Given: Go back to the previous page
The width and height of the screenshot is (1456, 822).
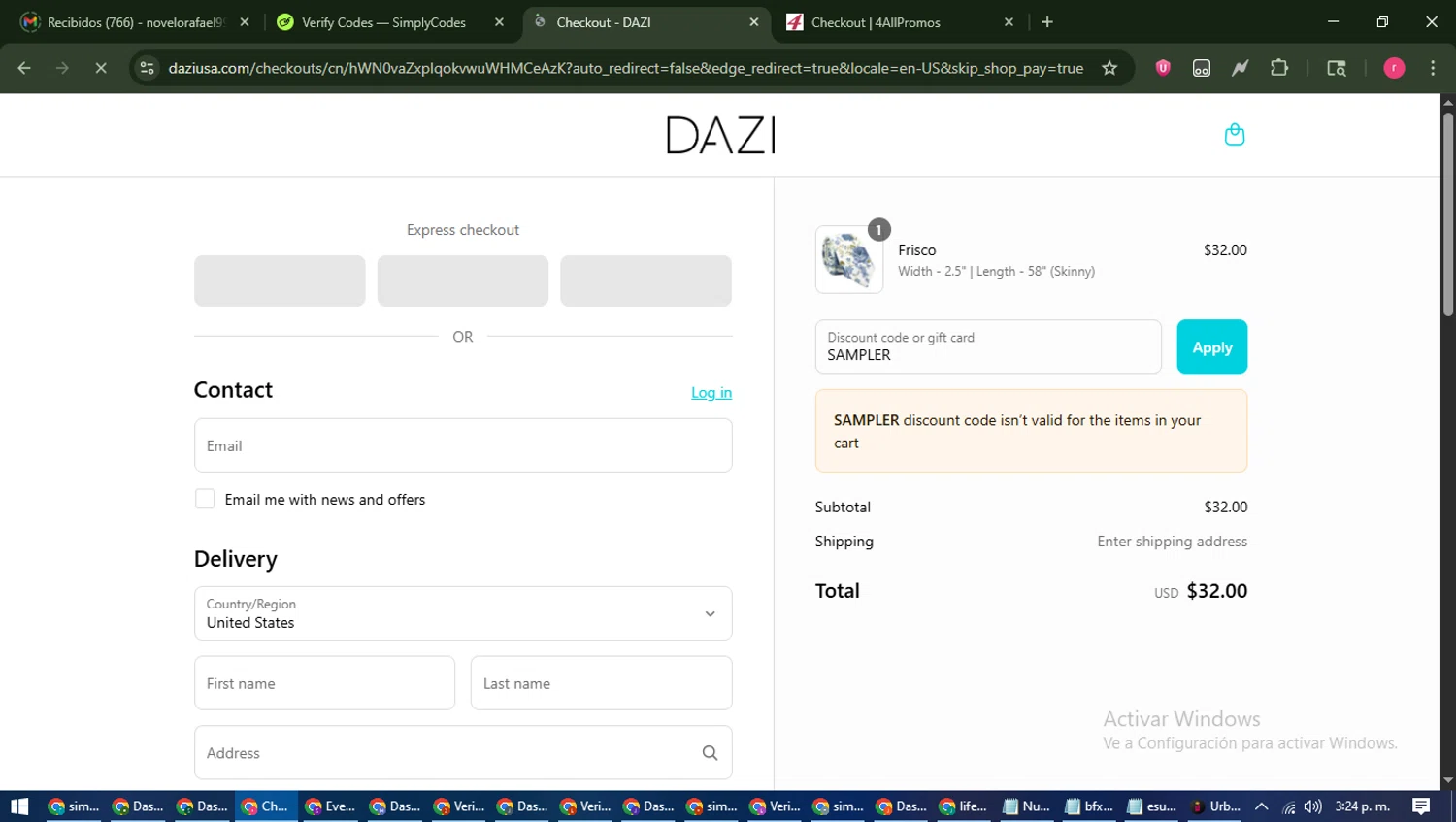Looking at the screenshot, I should coord(24,68).
